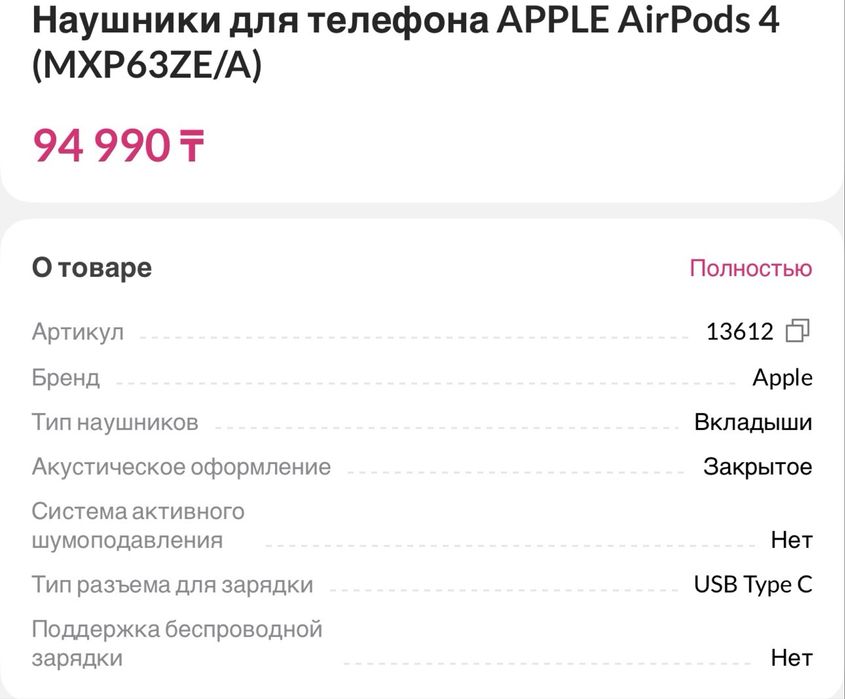Image resolution: width=845 pixels, height=699 pixels.
Task: Click the Бренд row label
Action: (66, 378)
